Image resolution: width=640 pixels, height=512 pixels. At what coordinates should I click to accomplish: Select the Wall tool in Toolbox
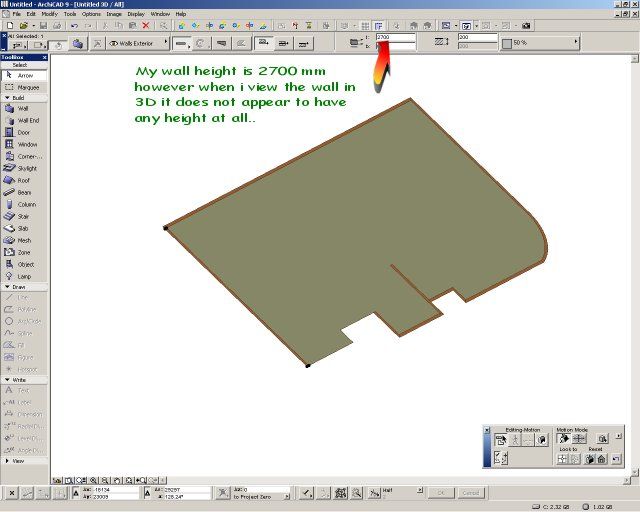pyautogui.click(x=24, y=109)
